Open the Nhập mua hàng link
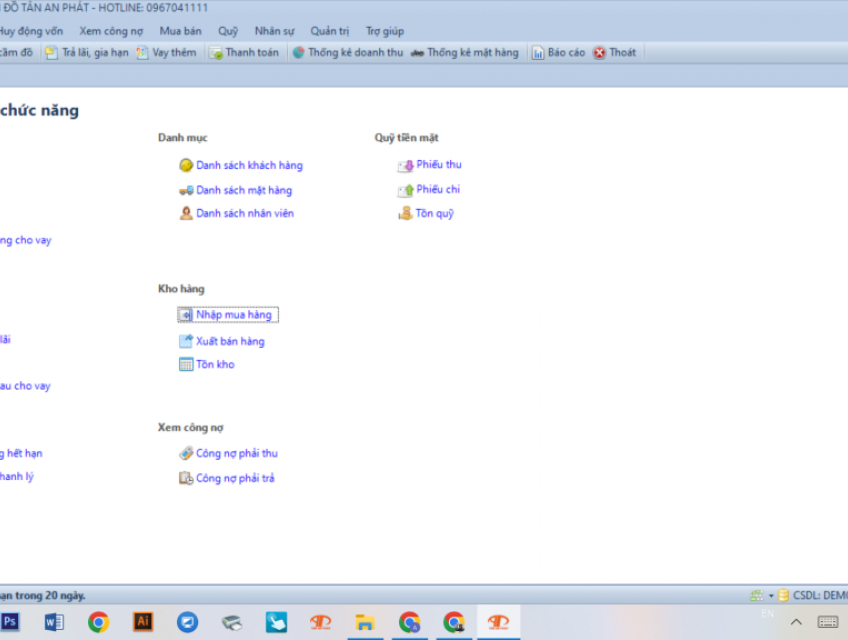The height and width of the screenshot is (640, 848). pyautogui.click(x=233, y=315)
